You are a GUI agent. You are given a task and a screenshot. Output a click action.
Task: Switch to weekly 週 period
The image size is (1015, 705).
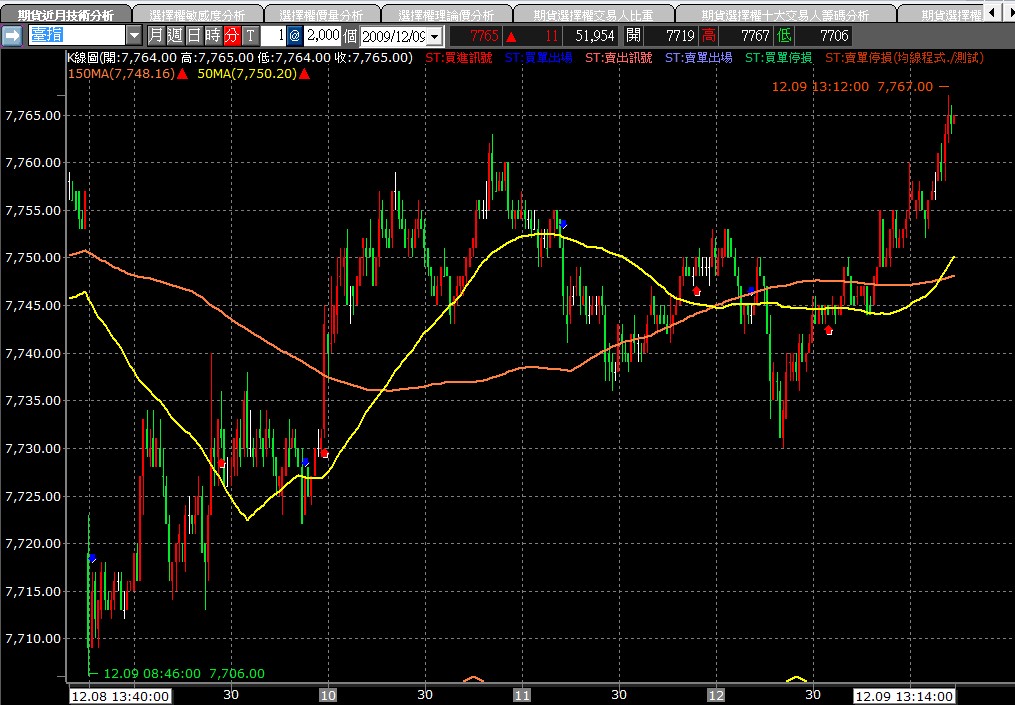(174, 35)
